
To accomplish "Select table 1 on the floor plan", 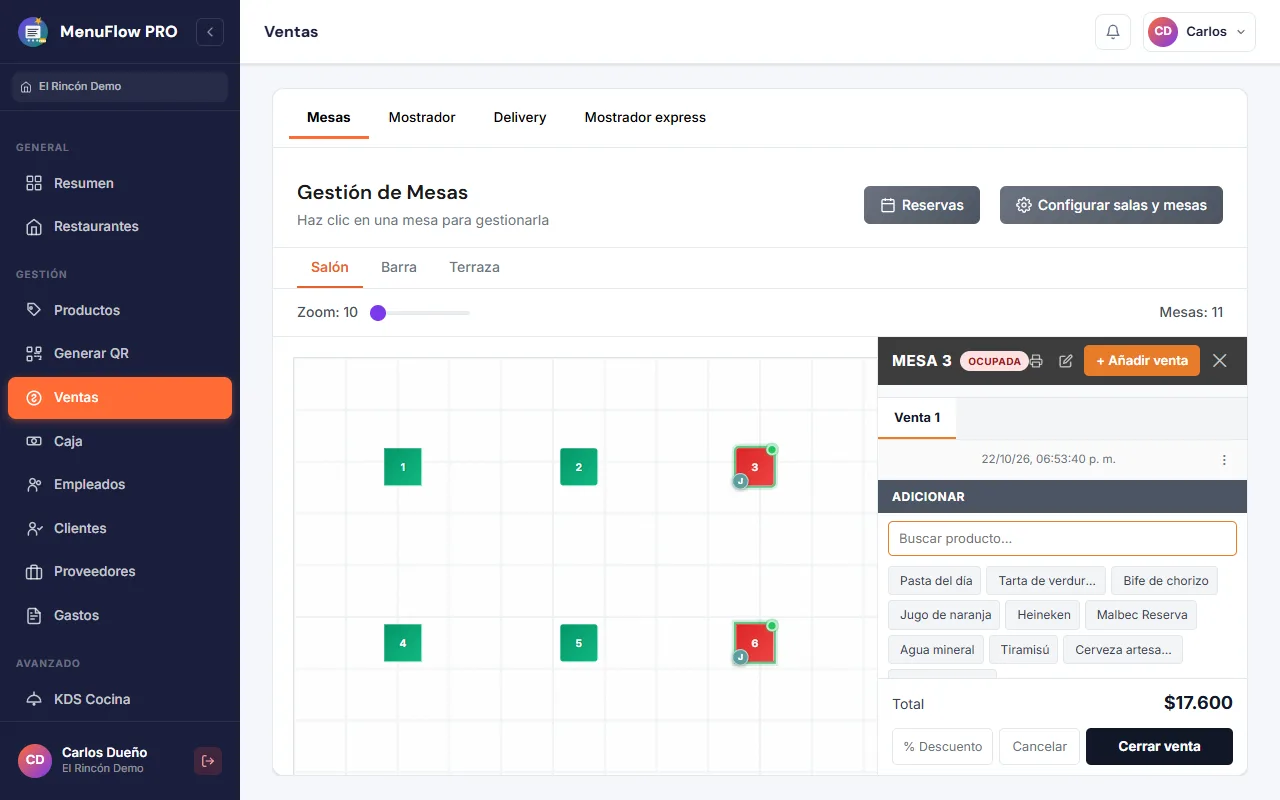I will (403, 467).
